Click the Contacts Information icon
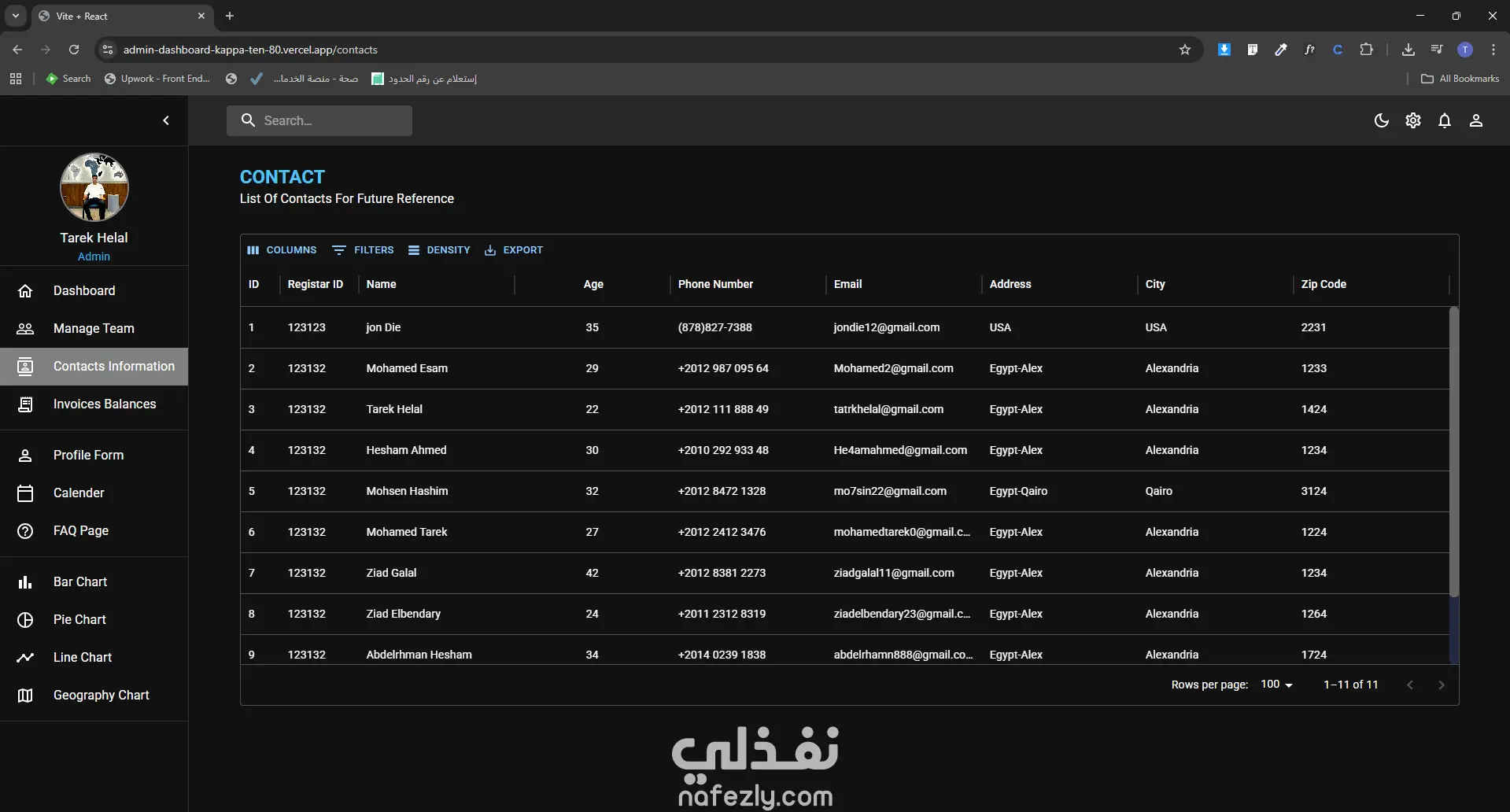The width and height of the screenshot is (1510, 812). [x=25, y=367]
